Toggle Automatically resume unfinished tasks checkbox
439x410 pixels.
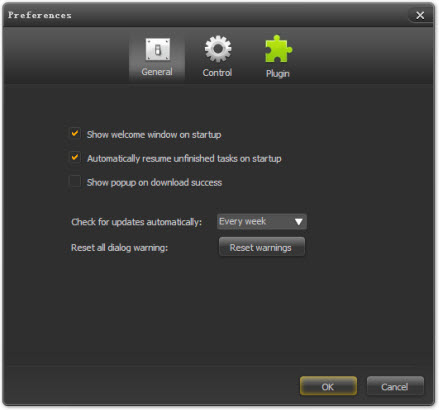coord(75,157)
